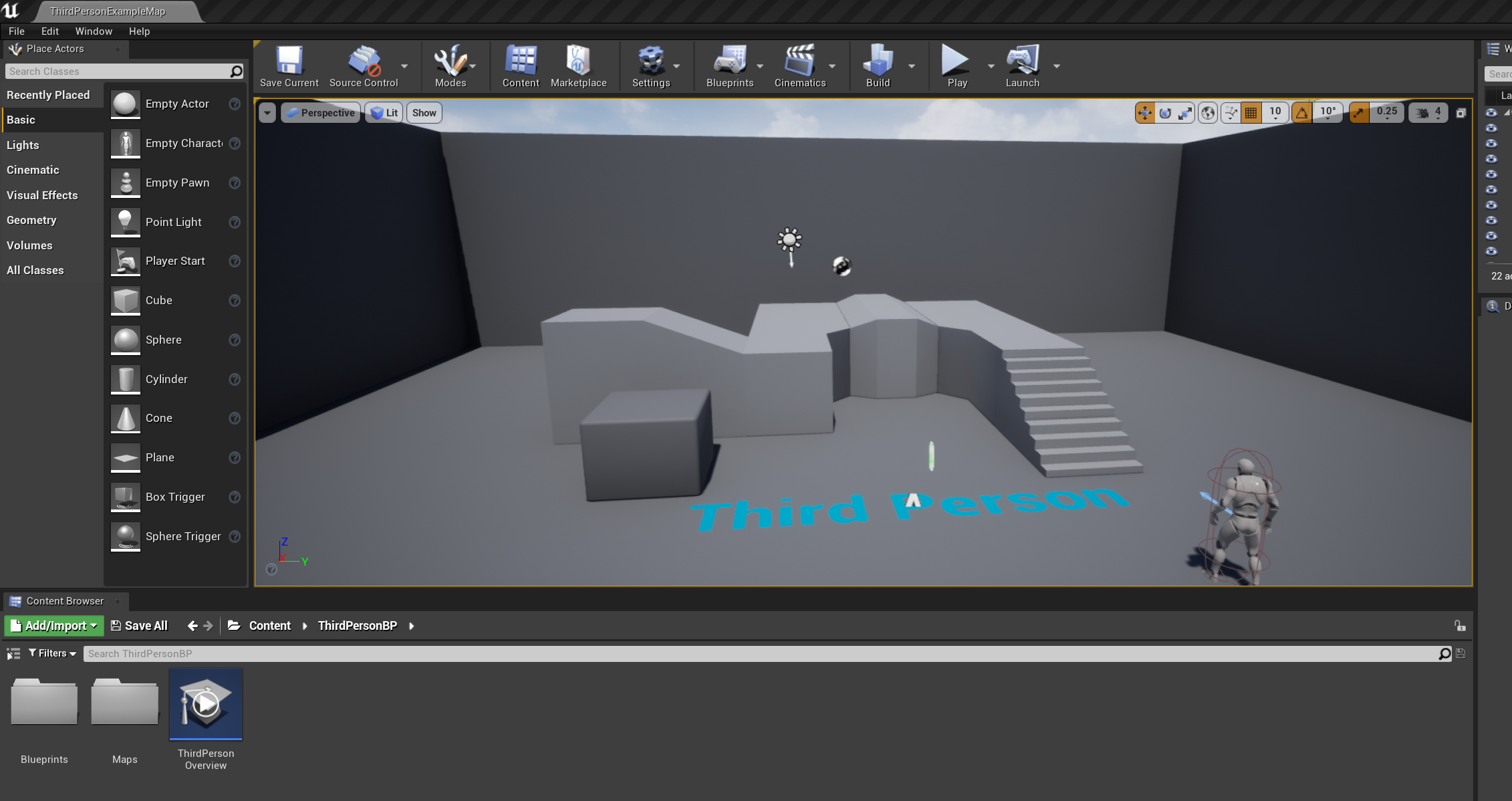Go to the Content breadcrumb folder

[x=269, y=626]
